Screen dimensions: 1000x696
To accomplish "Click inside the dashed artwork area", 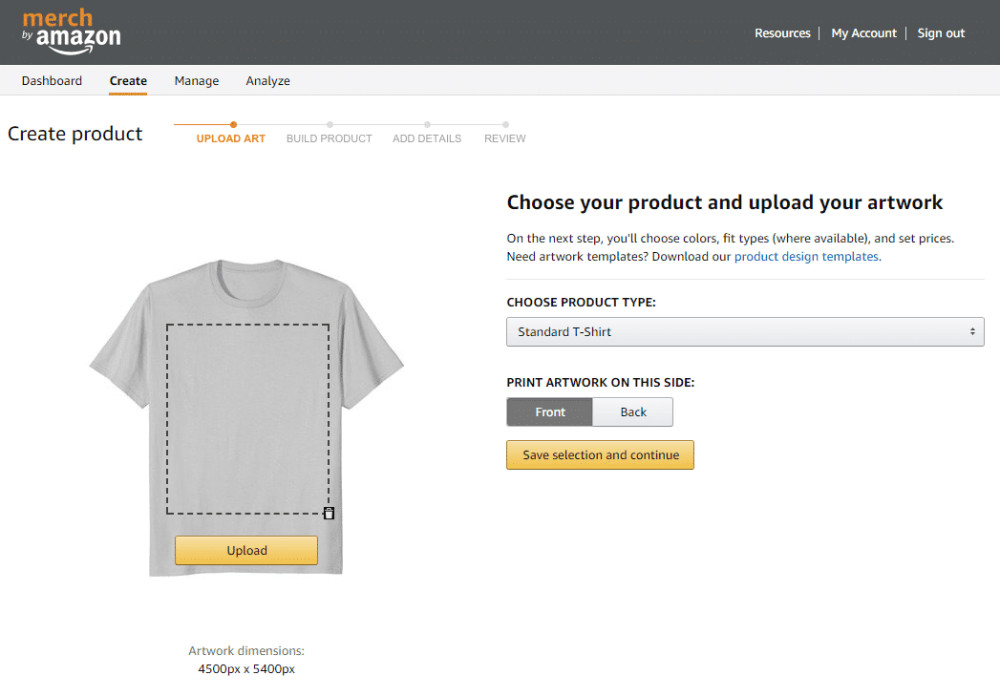I will coord(248,418).
